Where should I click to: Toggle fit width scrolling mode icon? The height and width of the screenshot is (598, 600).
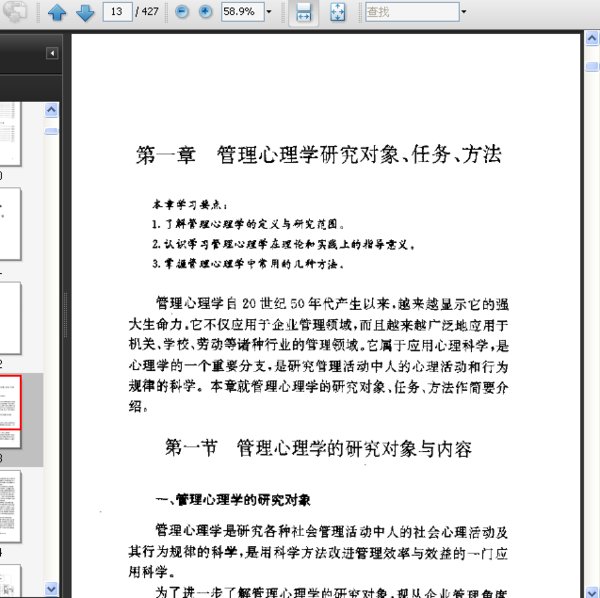(x=303, y=12)
